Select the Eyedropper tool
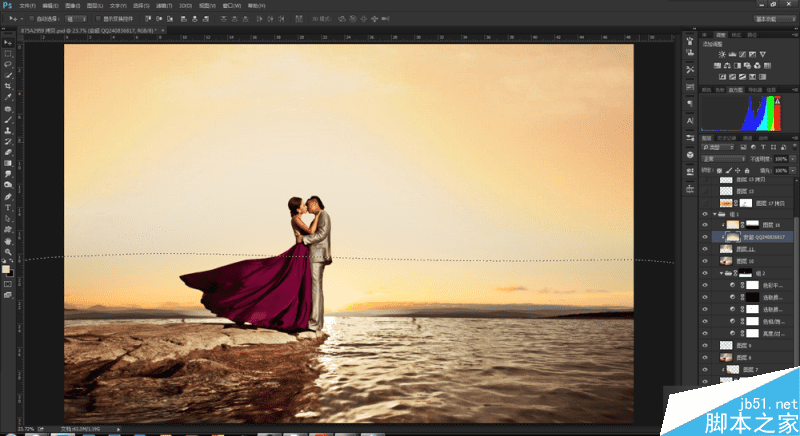Image resolution: width=800 pixels, height=436 pixels. pyautogui.click(x=9, y=97)
